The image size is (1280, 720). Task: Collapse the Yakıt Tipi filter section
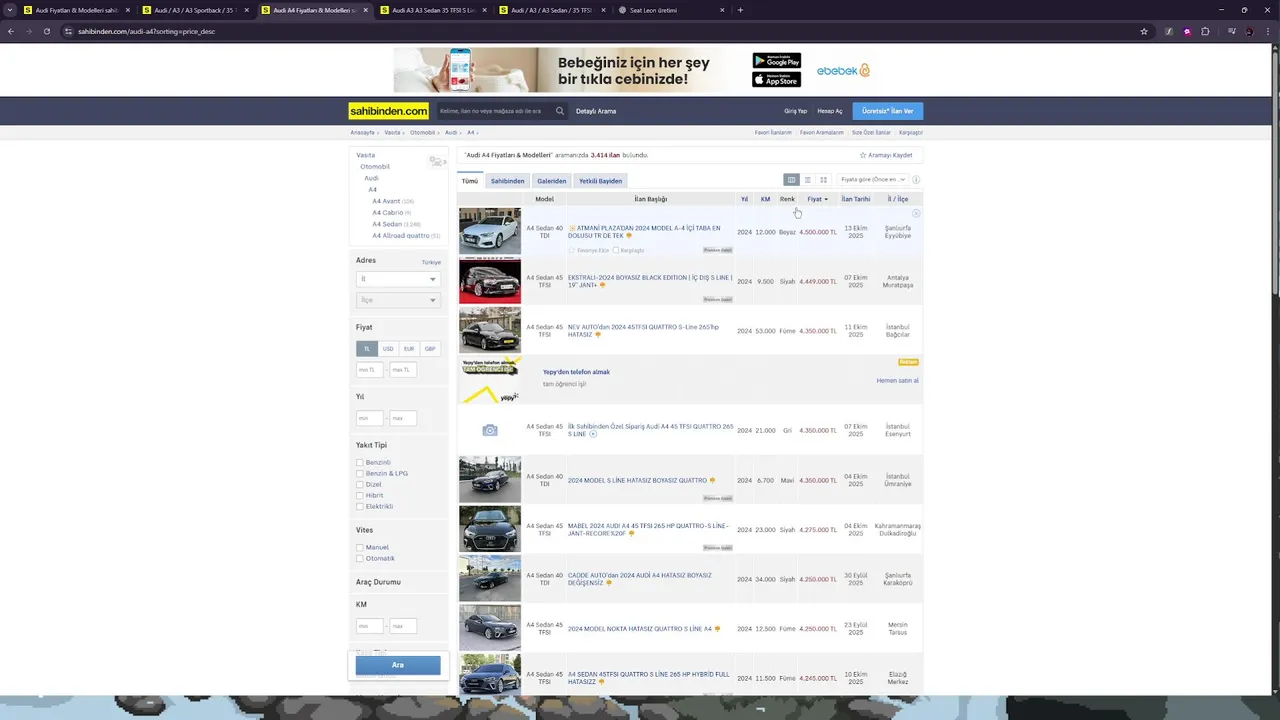click(371, 445)
